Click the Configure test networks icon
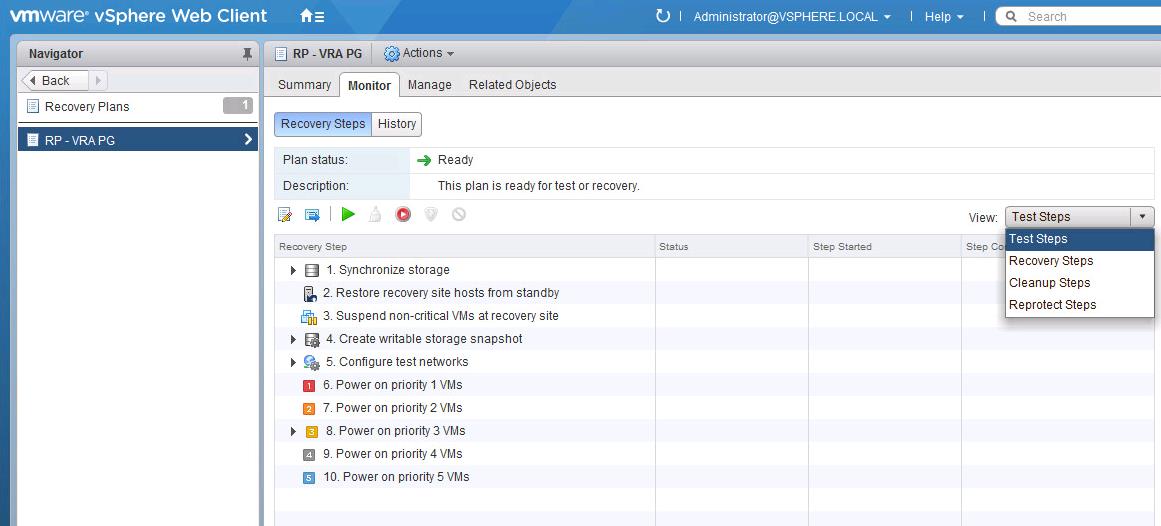Image resolution: width=1161 pixels, height=526 pixels. (312, 362)
